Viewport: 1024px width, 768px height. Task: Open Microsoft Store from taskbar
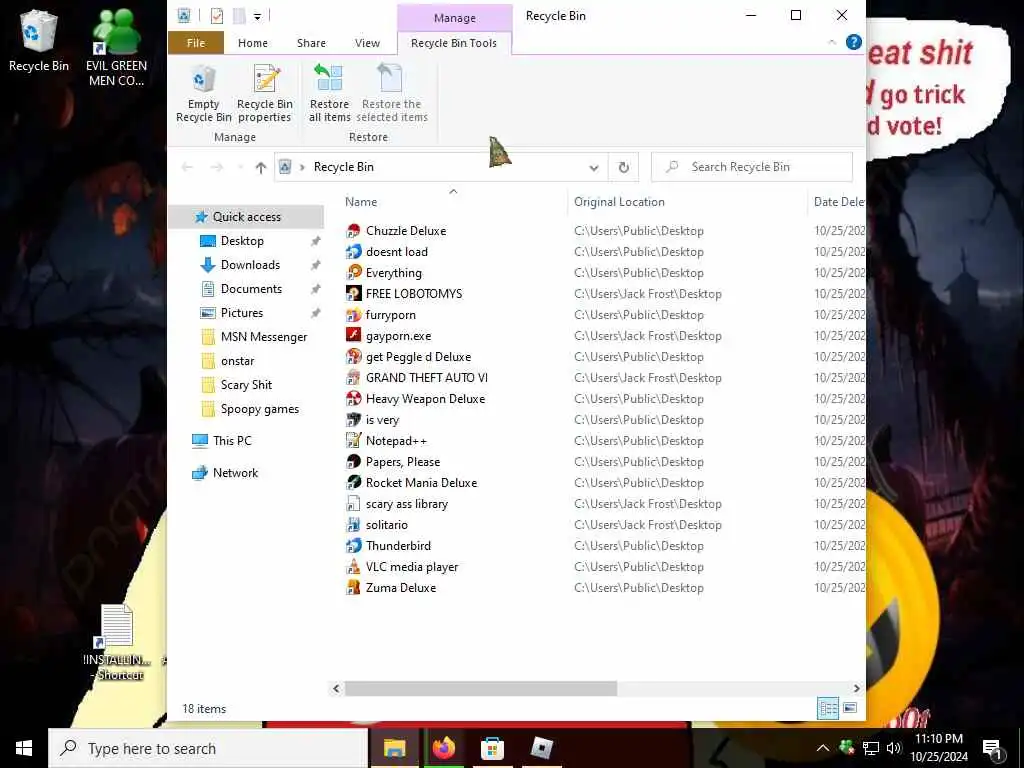click(492, 748)
